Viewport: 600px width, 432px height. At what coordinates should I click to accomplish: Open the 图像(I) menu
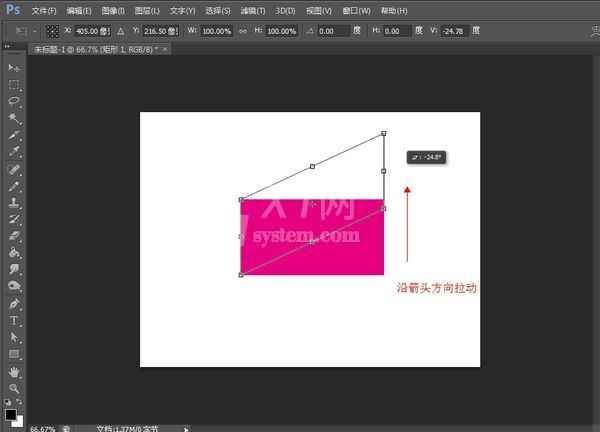tap(113, 11)
